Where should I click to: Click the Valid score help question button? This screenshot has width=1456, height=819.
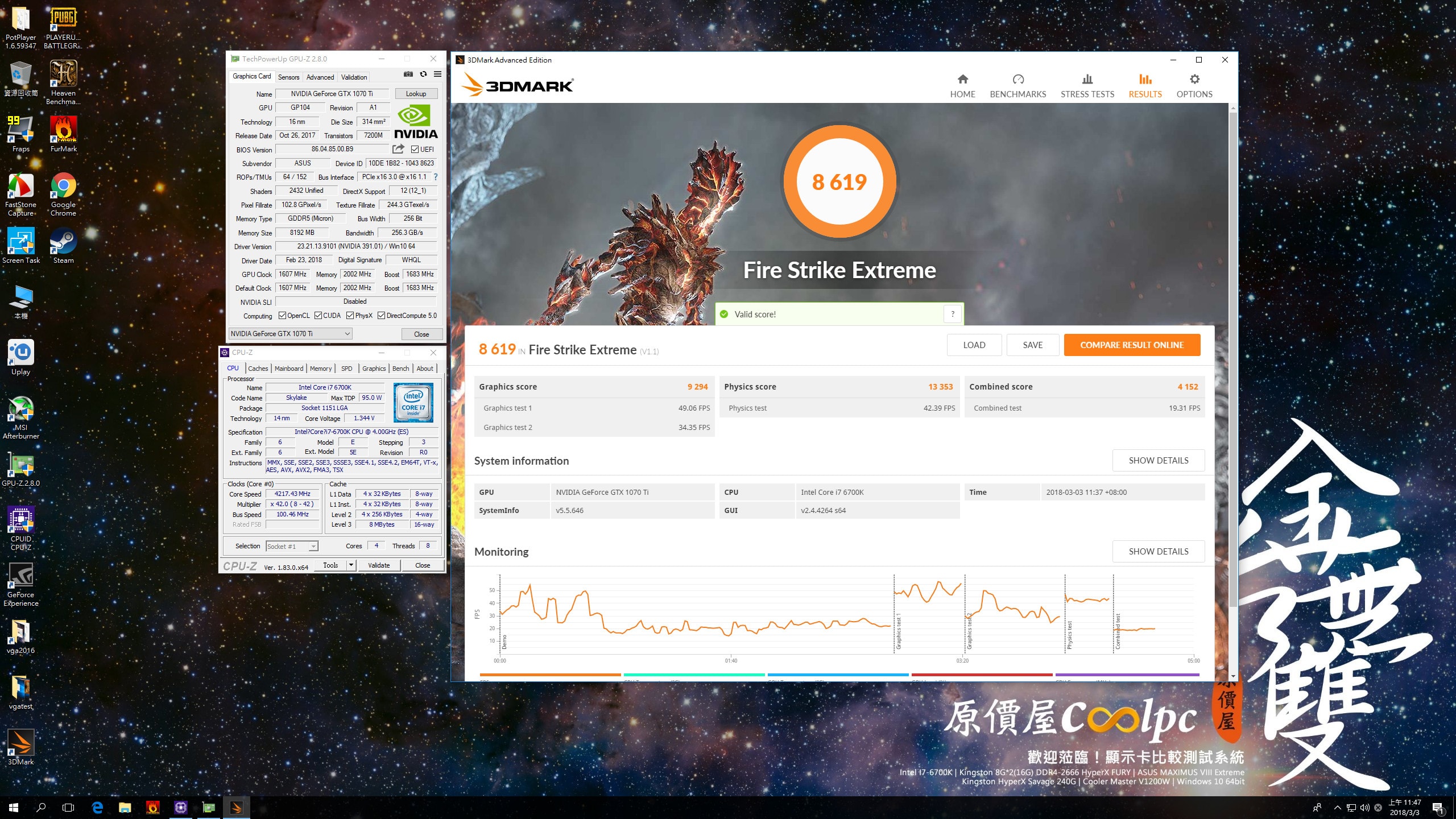[953, 314]
